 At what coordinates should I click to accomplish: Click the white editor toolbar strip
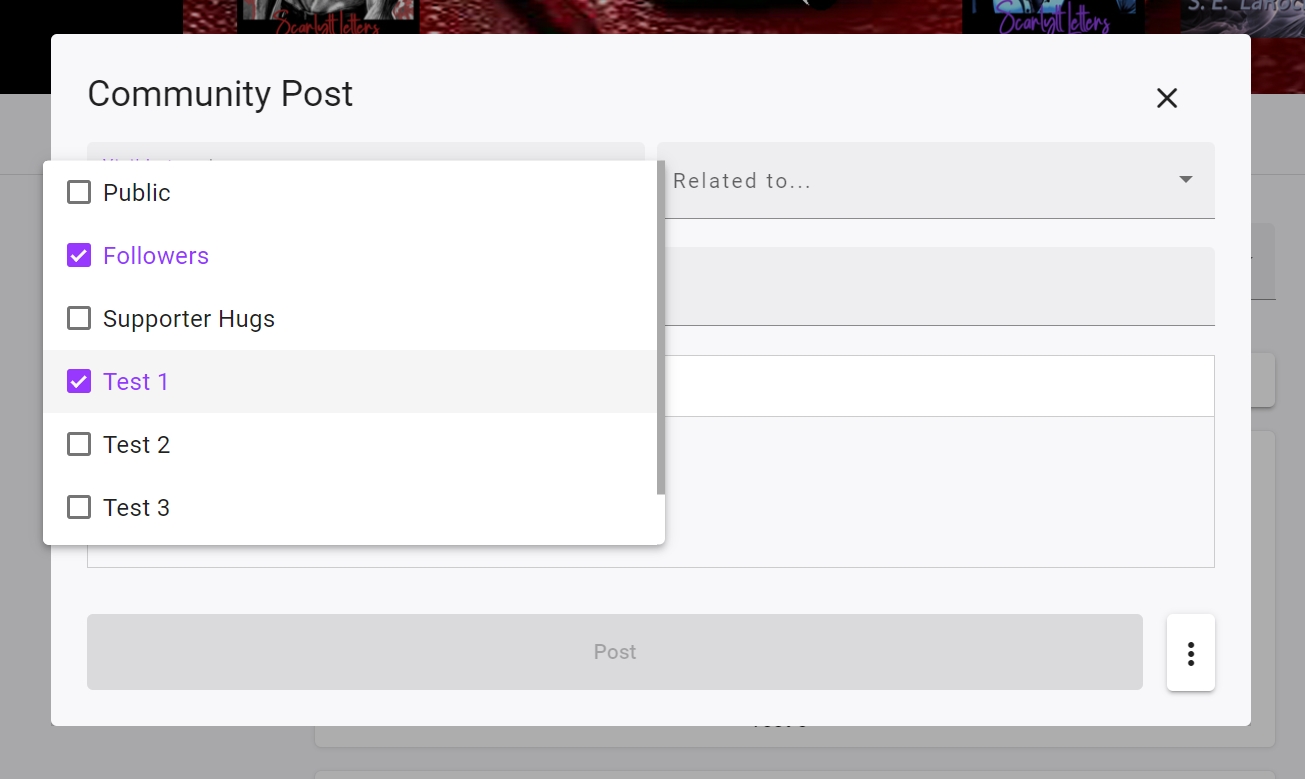click(x=940, y=386)
